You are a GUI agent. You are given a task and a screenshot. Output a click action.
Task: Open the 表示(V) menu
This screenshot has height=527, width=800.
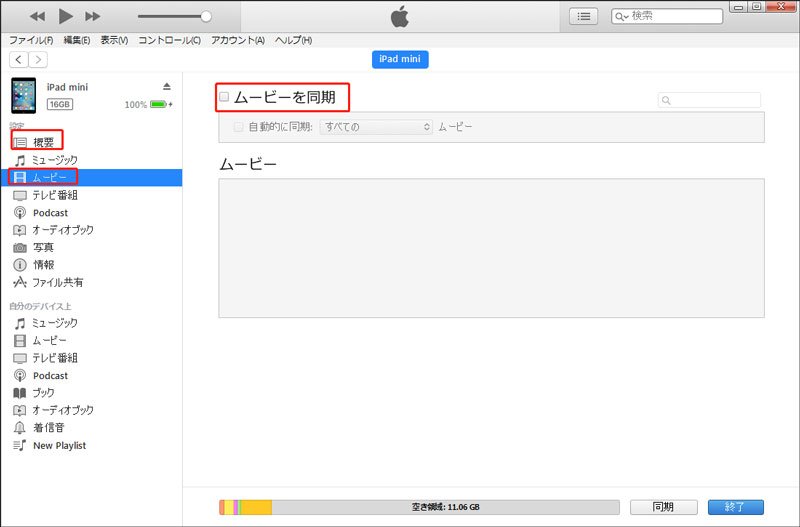click(x=114, y=40)
